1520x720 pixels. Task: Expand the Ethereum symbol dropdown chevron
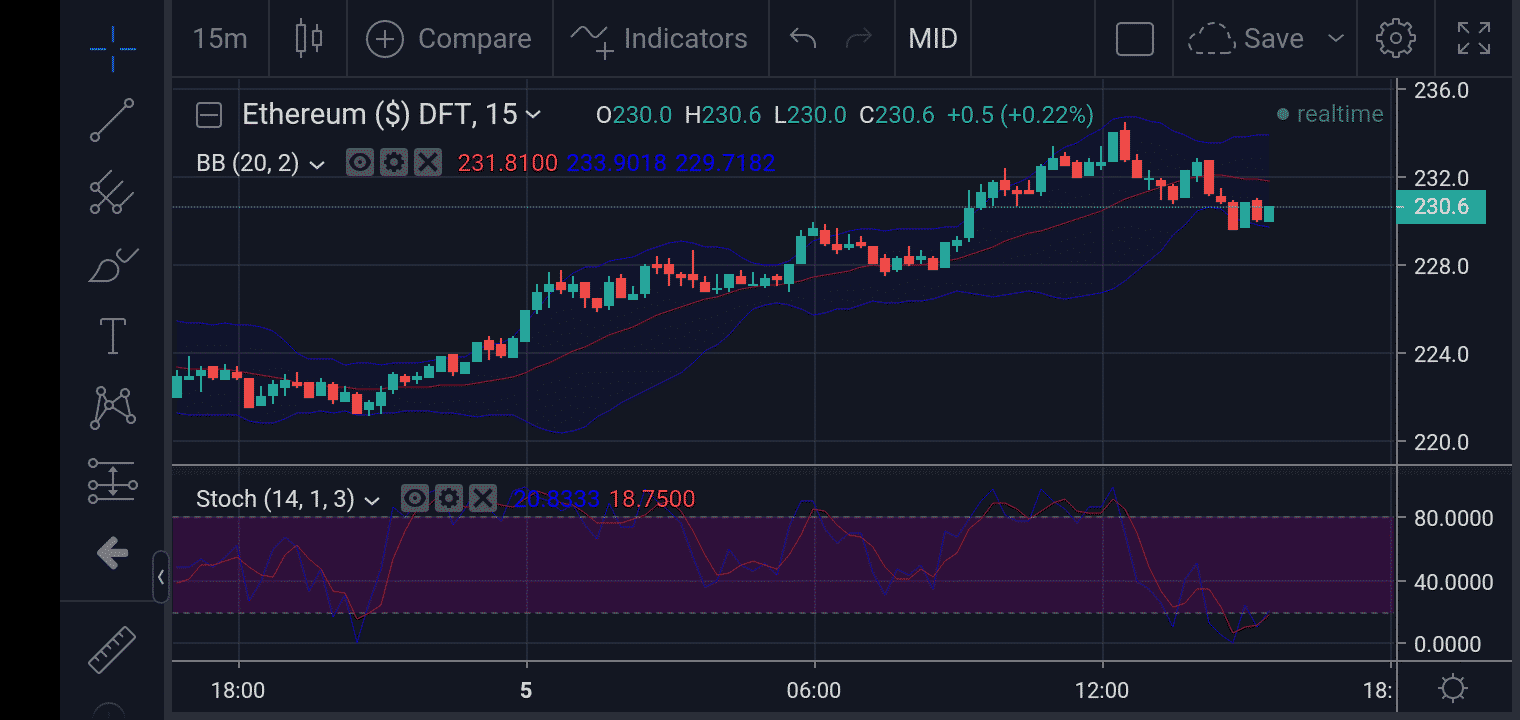coord(534,115)
